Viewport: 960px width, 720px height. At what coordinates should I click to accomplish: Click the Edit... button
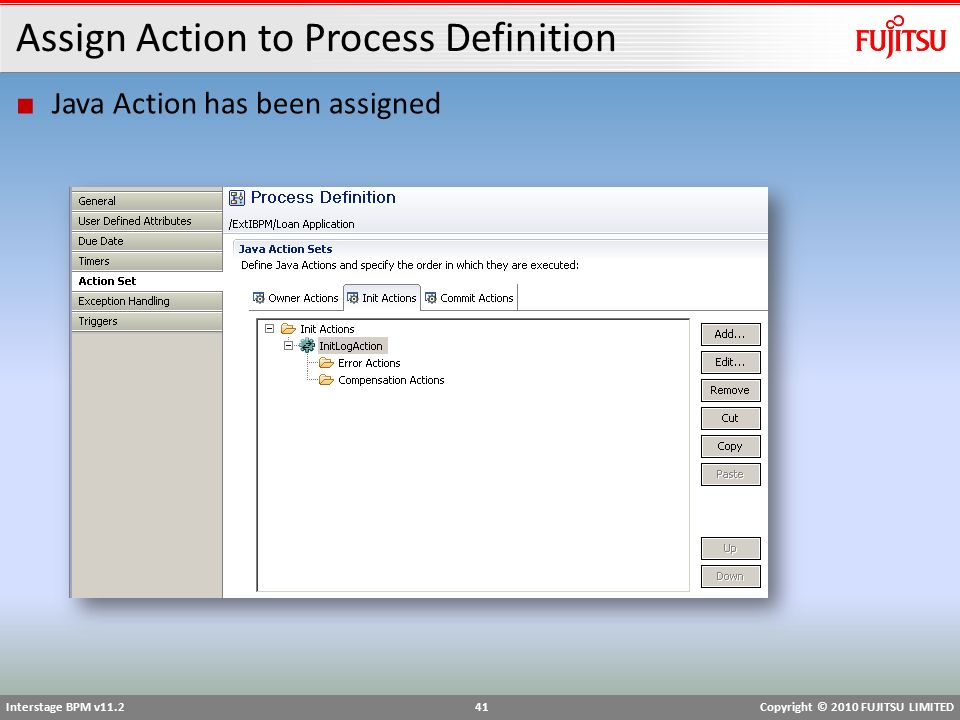(730, 362)
